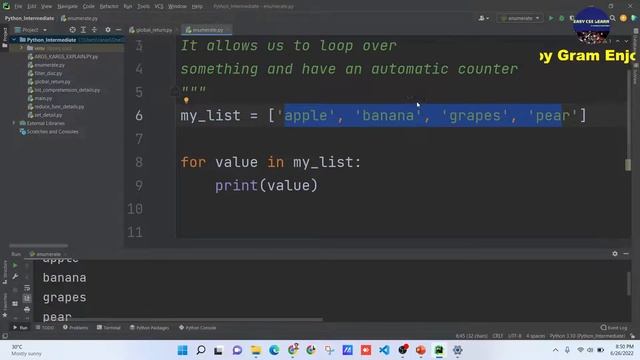Open the Navigate menu
The height and width of the screenshot is (360, 640).
pos(67,7)
